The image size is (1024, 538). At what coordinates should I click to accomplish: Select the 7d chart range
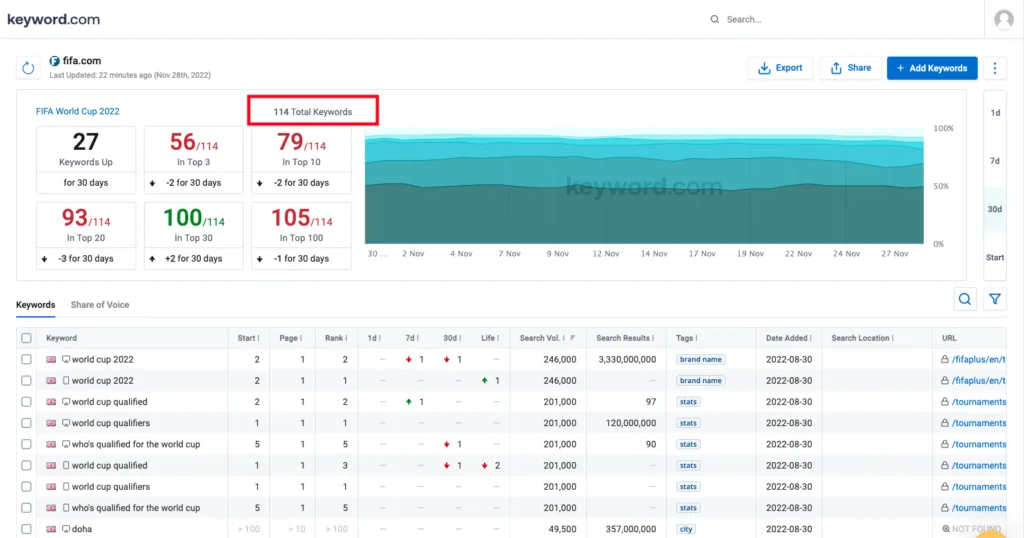click(994, 161)
